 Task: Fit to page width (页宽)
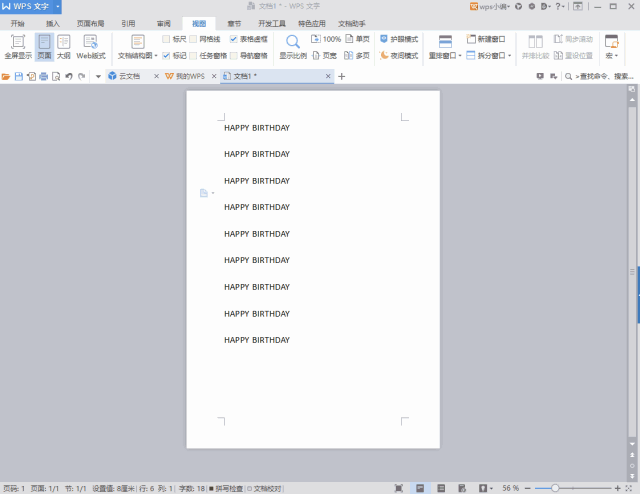pos(324,56)
